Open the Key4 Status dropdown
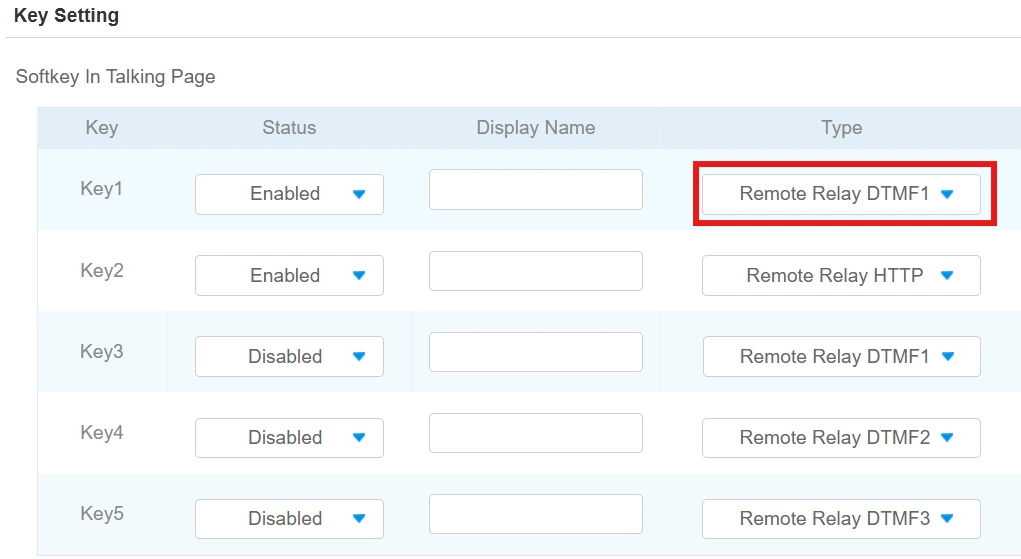The image size is (1021, 559). point(289,437)
